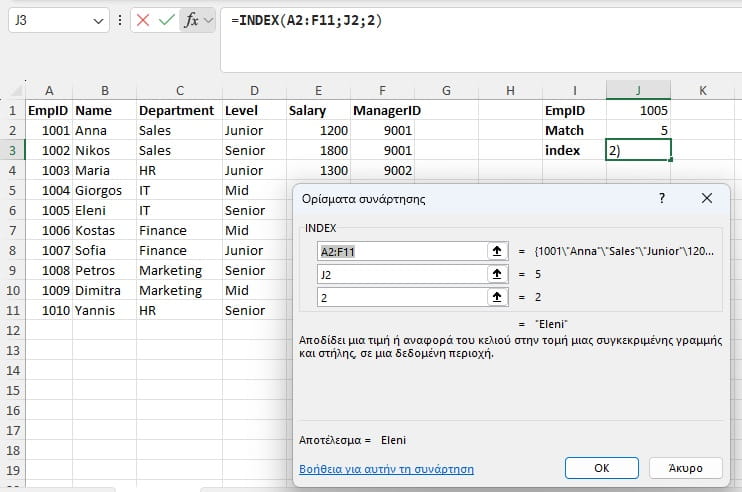
Task: Close the Function Arguments dialog
Action: pyautogui.click(x=707, y=198)
